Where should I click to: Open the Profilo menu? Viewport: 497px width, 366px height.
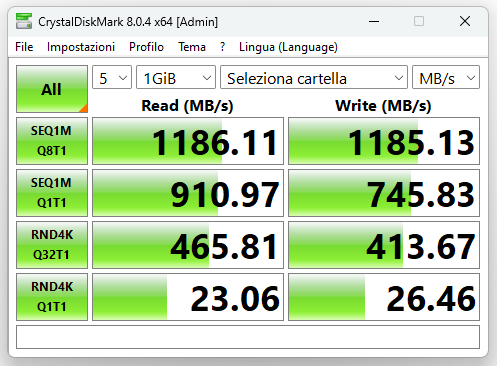(x=146, y=47)
